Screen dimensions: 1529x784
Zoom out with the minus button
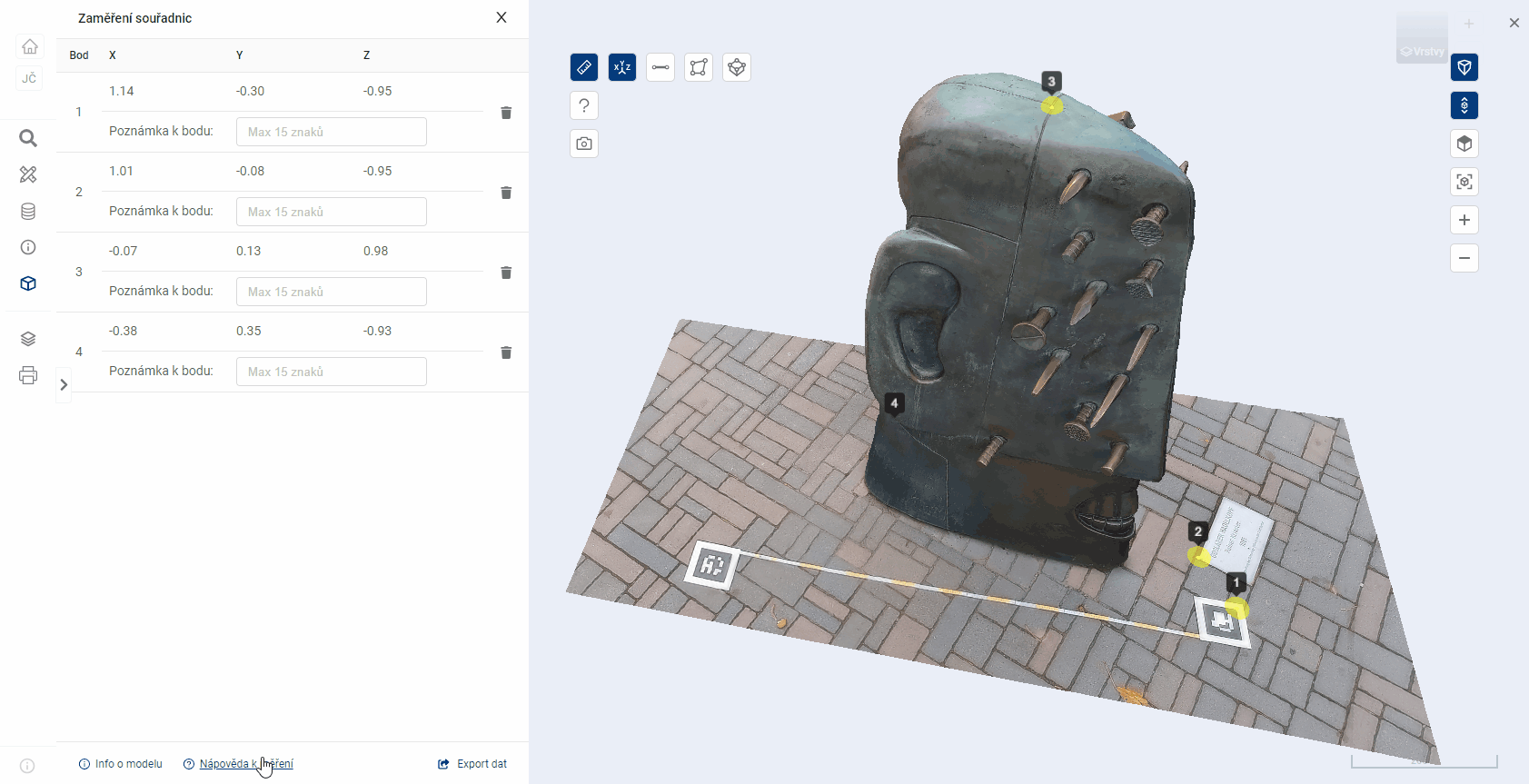click(1464, 258)
